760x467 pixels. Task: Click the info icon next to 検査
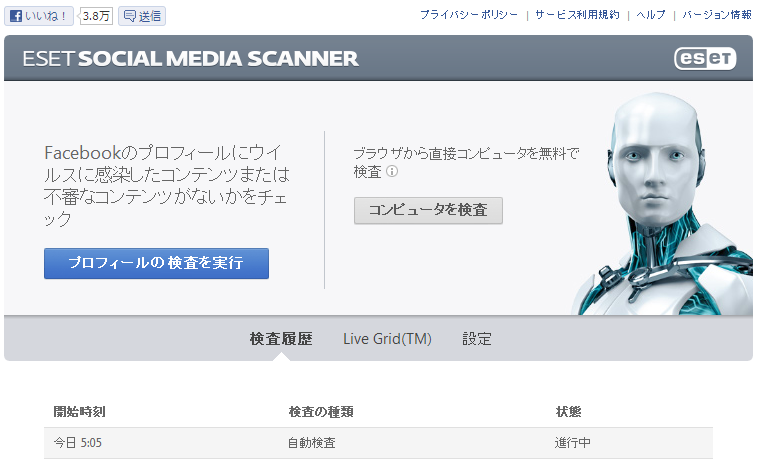coord(392,171)
